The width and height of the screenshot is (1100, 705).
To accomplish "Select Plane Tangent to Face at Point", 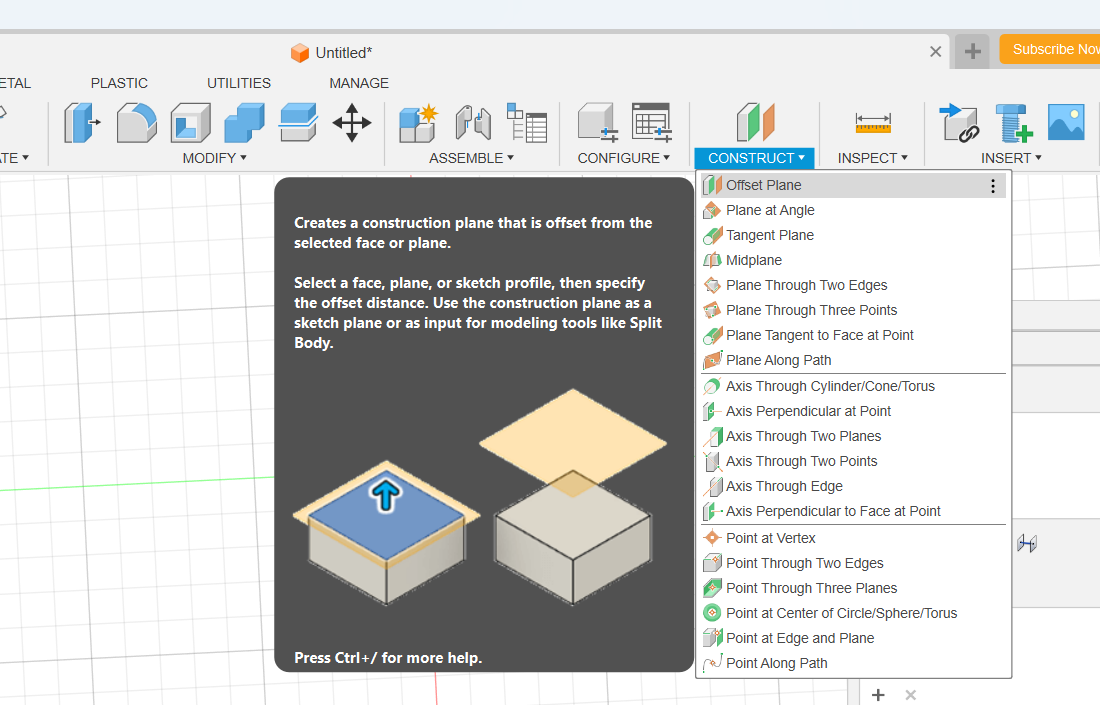I will click(853, 335).
